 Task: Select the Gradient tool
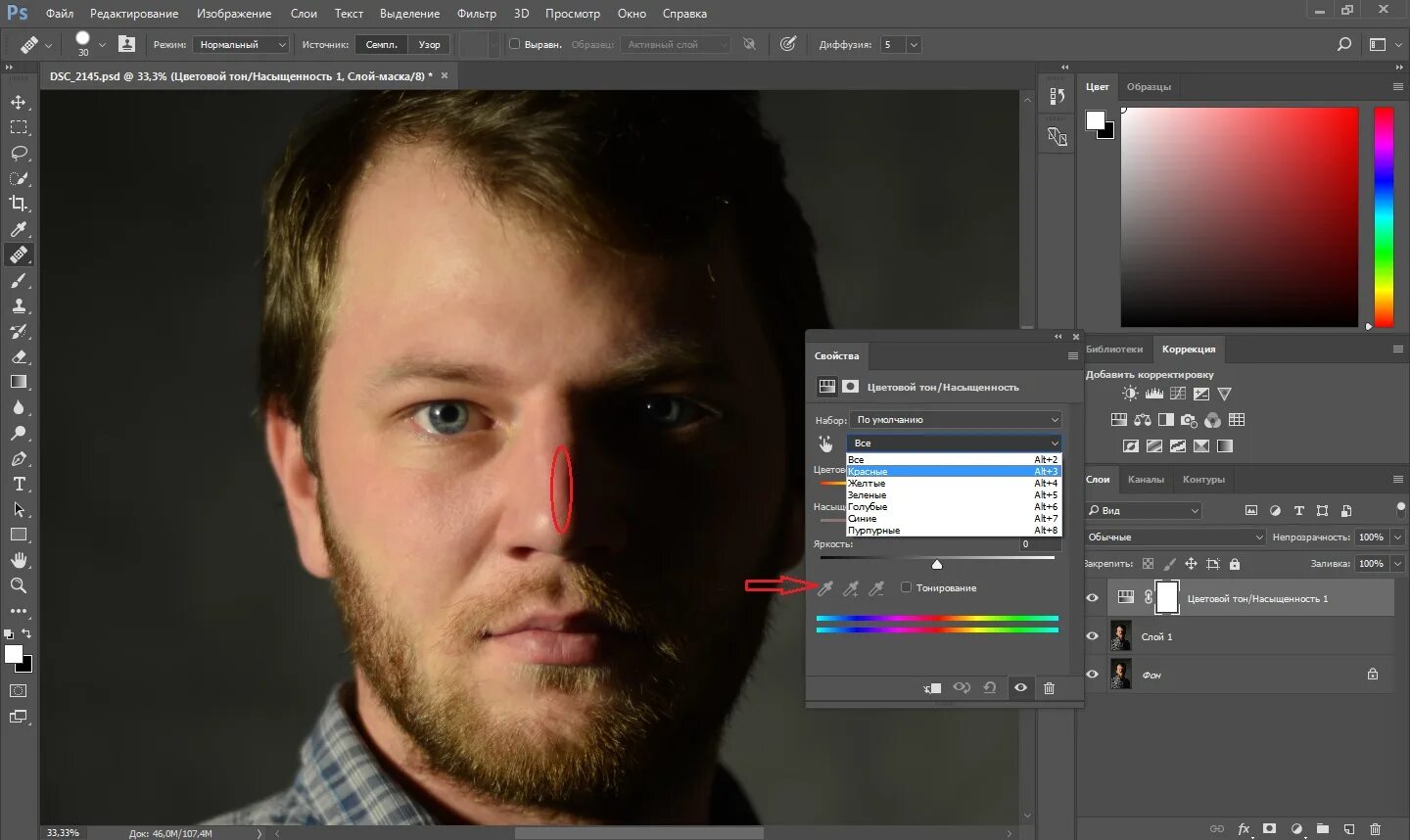pyautogui.click(x=19, y=382)
